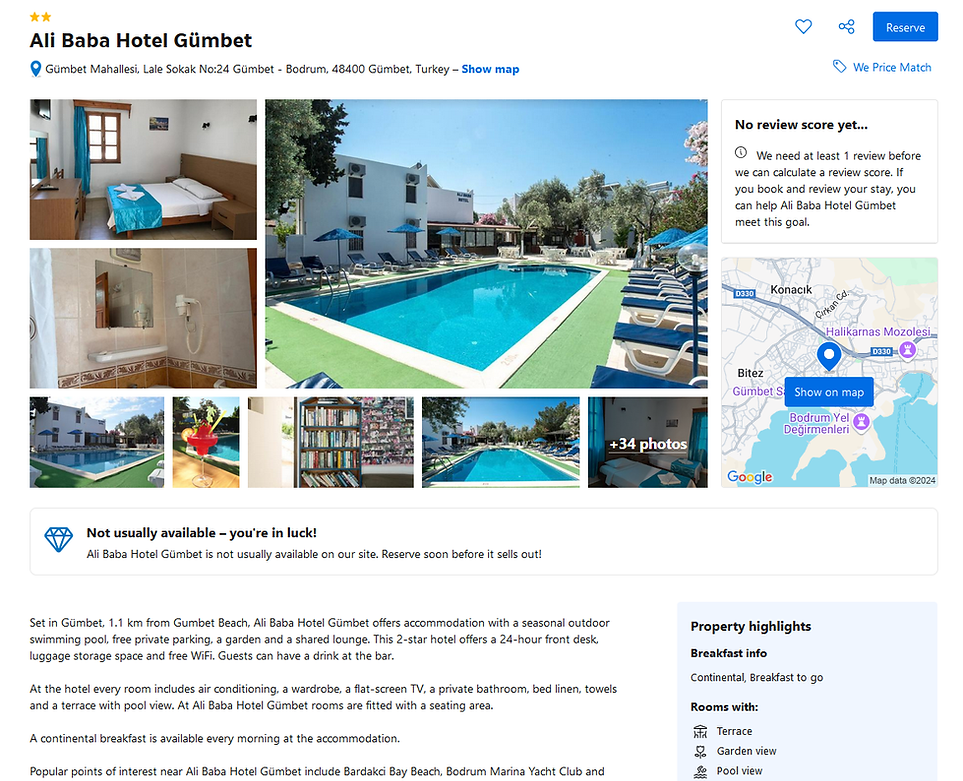Open the +34 photos gallery
This screenshot has width=963, height=781.
tap(647, 442)
